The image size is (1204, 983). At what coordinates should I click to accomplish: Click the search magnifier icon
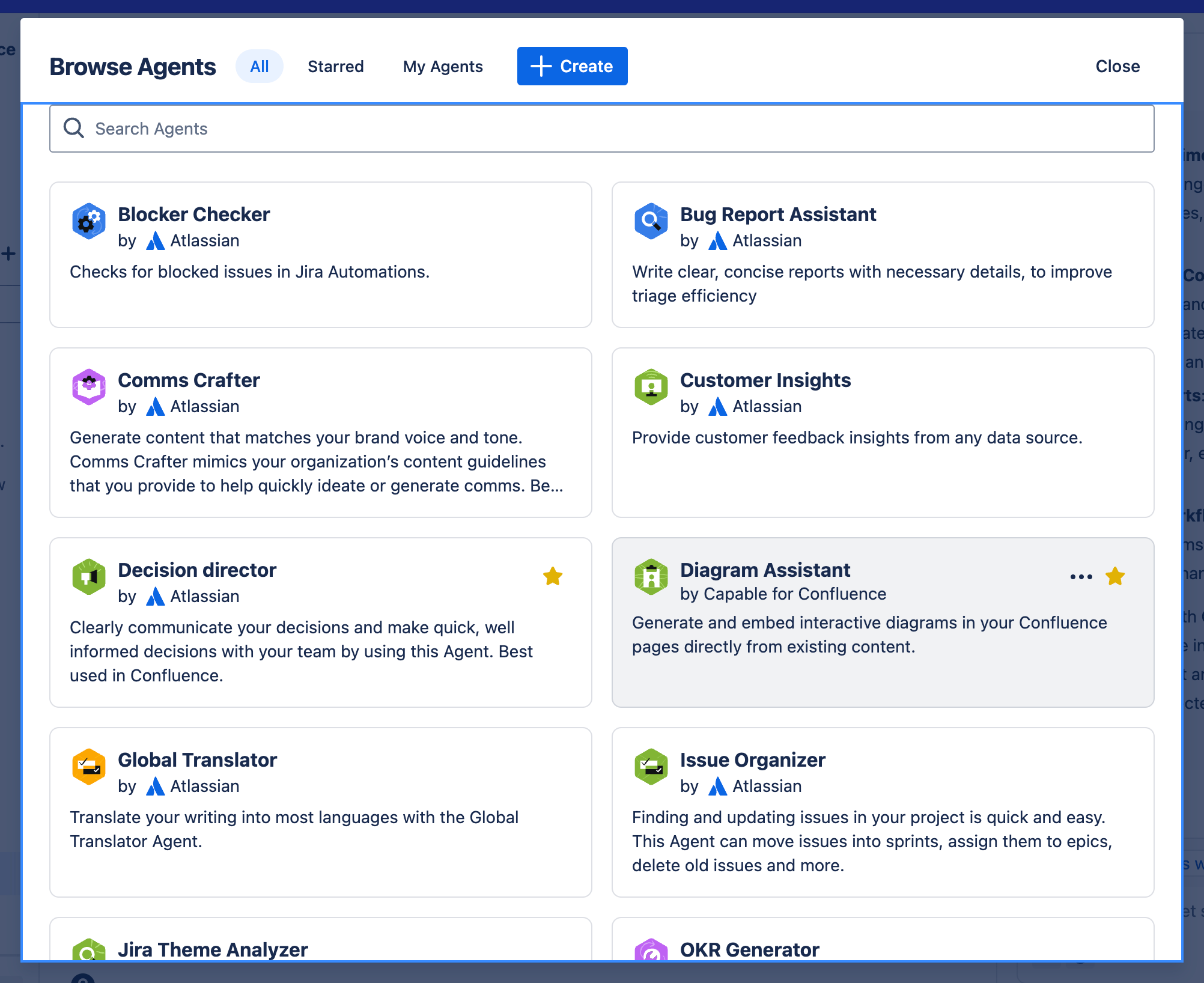[74, 128]
